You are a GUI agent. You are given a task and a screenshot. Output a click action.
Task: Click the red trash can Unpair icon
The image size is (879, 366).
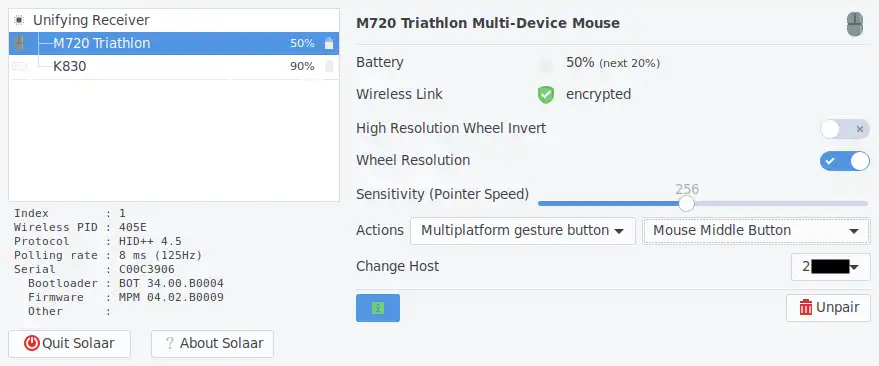(806, 307)
